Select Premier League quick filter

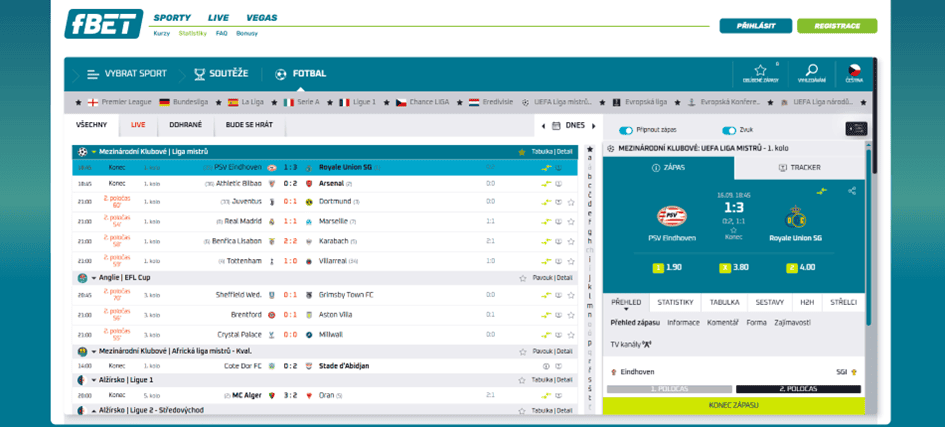(x=119, y=102)
